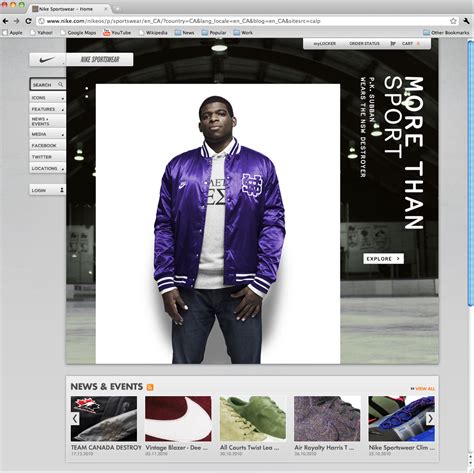Click the browser Back arrow

click(5, 21)
